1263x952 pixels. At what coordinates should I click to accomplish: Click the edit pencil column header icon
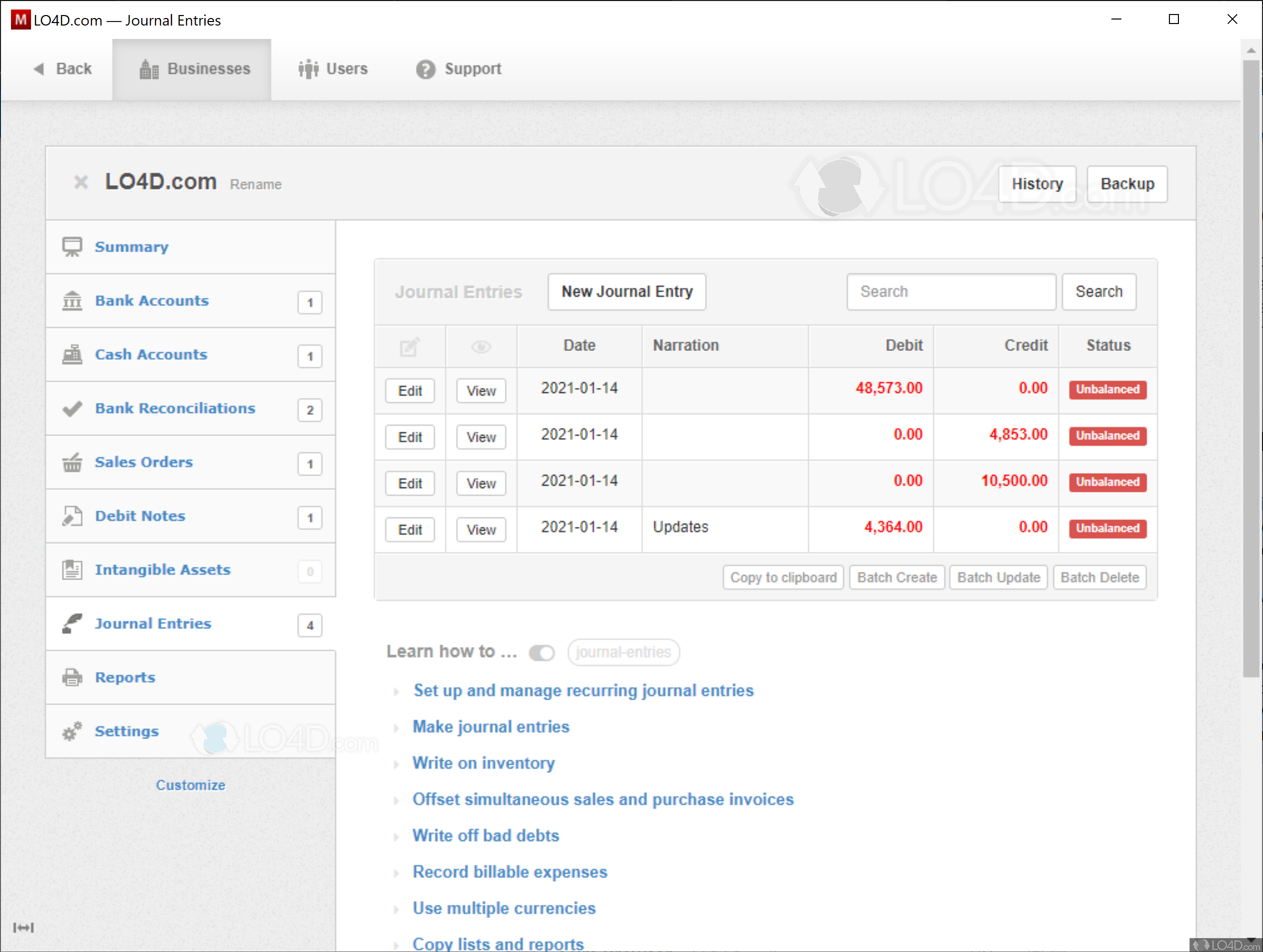coord(409,347)
